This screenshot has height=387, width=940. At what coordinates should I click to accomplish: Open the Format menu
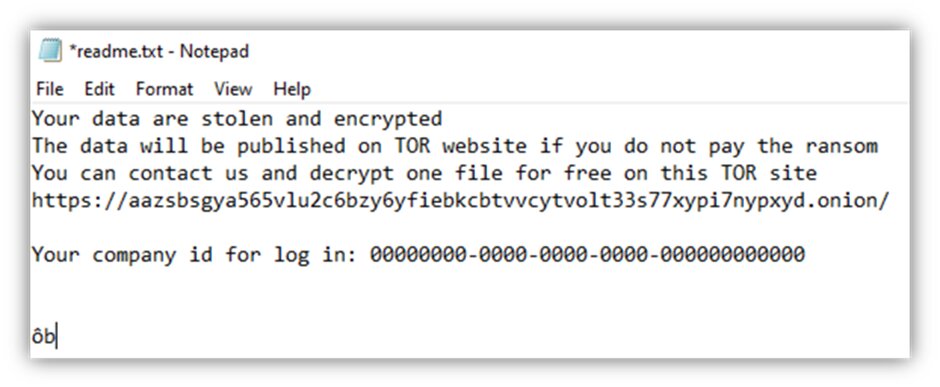pyautogui.click(x=164, y=89)
